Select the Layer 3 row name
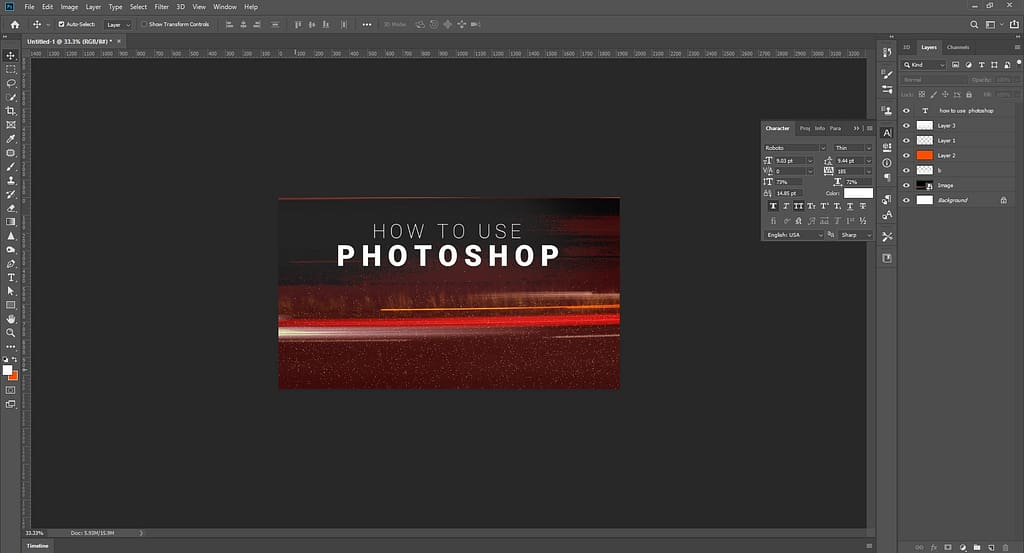Viewport: 1024px width, 553px height. pos(946,125)
